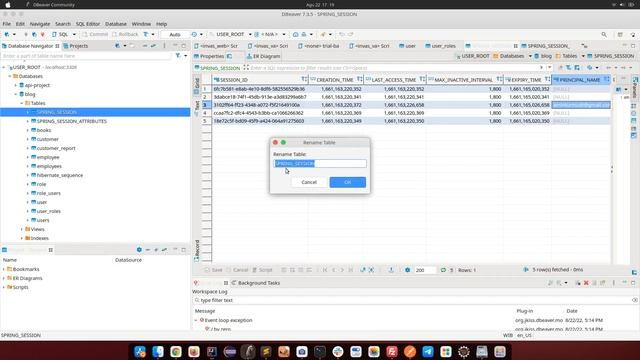This screenshot has height=360, width=640.
Task: Expand the Scripts folder in Projects
Action: [4, 287]
